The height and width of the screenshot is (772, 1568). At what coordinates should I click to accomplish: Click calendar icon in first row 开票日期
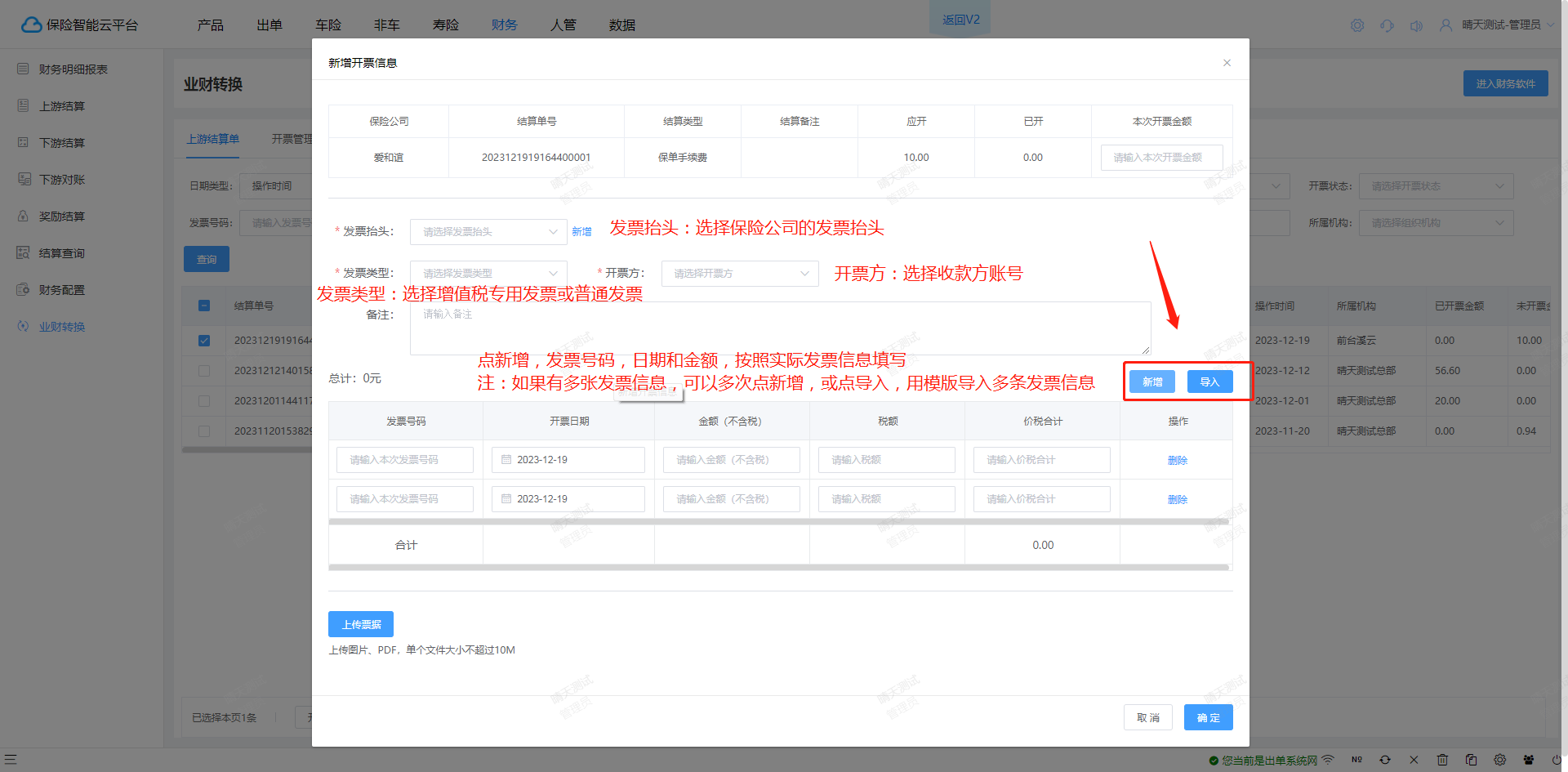point(506,460)
